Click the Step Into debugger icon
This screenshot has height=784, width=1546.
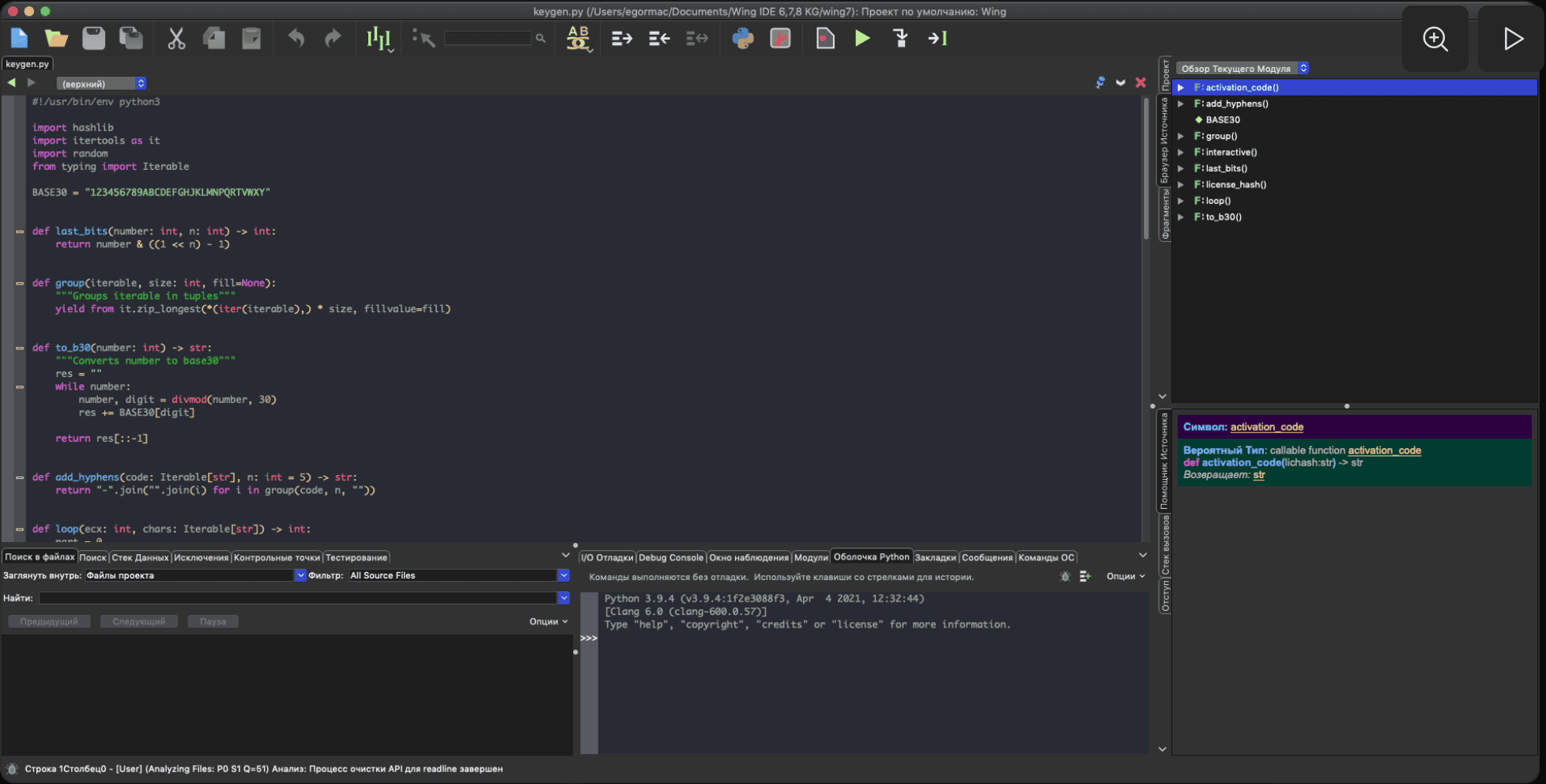pos(900,38)
